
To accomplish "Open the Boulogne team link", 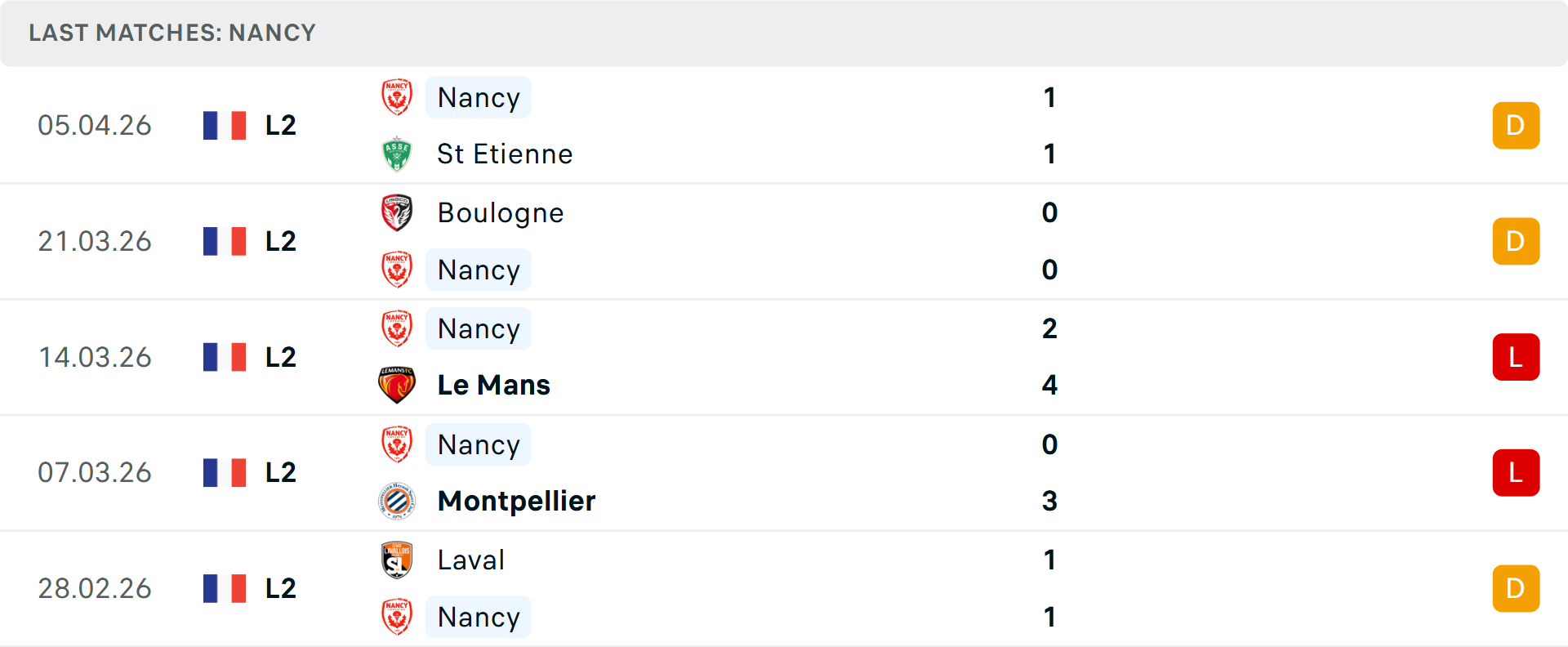I will (500, 212).
